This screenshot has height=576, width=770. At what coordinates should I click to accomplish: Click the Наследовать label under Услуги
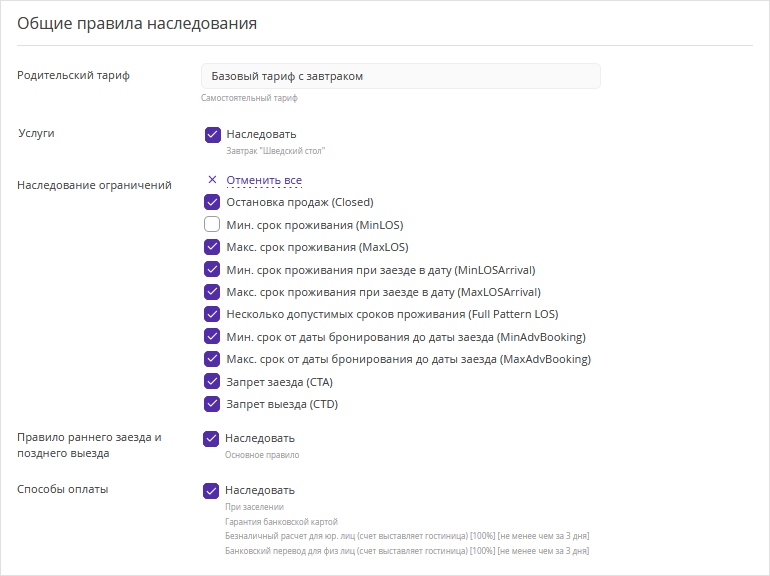[261, 134]
